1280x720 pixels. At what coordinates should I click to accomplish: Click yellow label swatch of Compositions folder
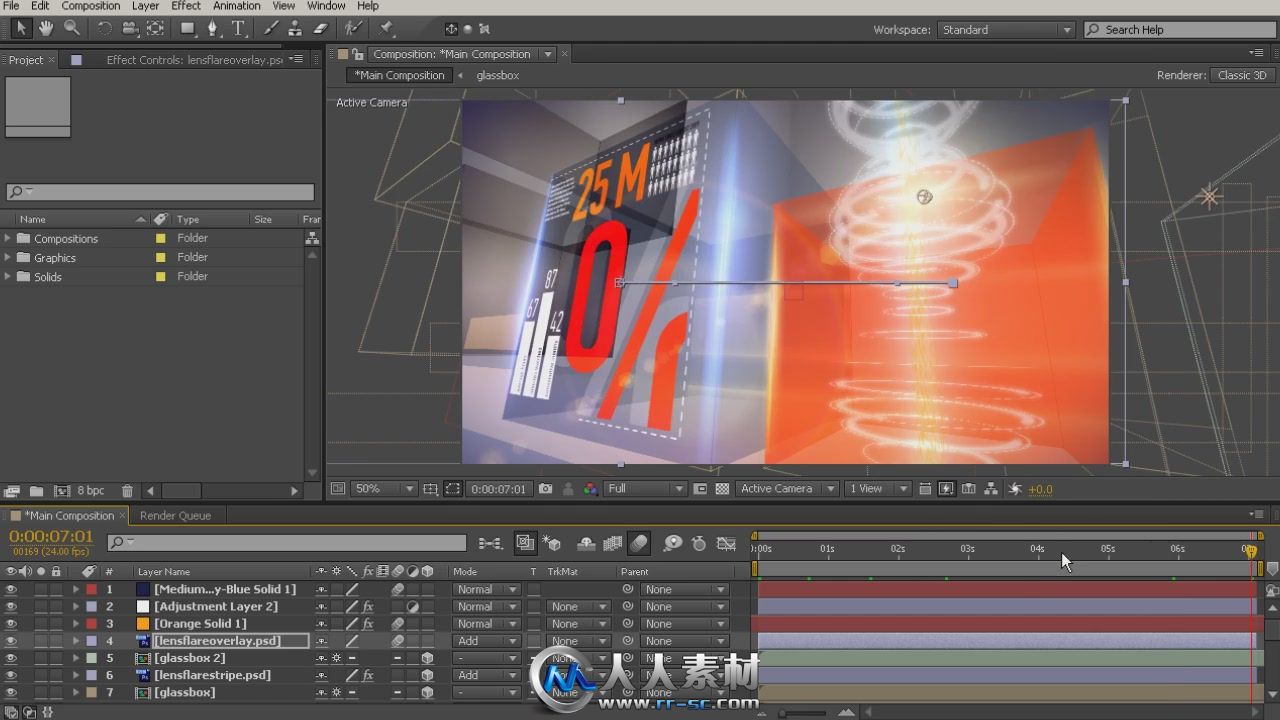[160, 239]
